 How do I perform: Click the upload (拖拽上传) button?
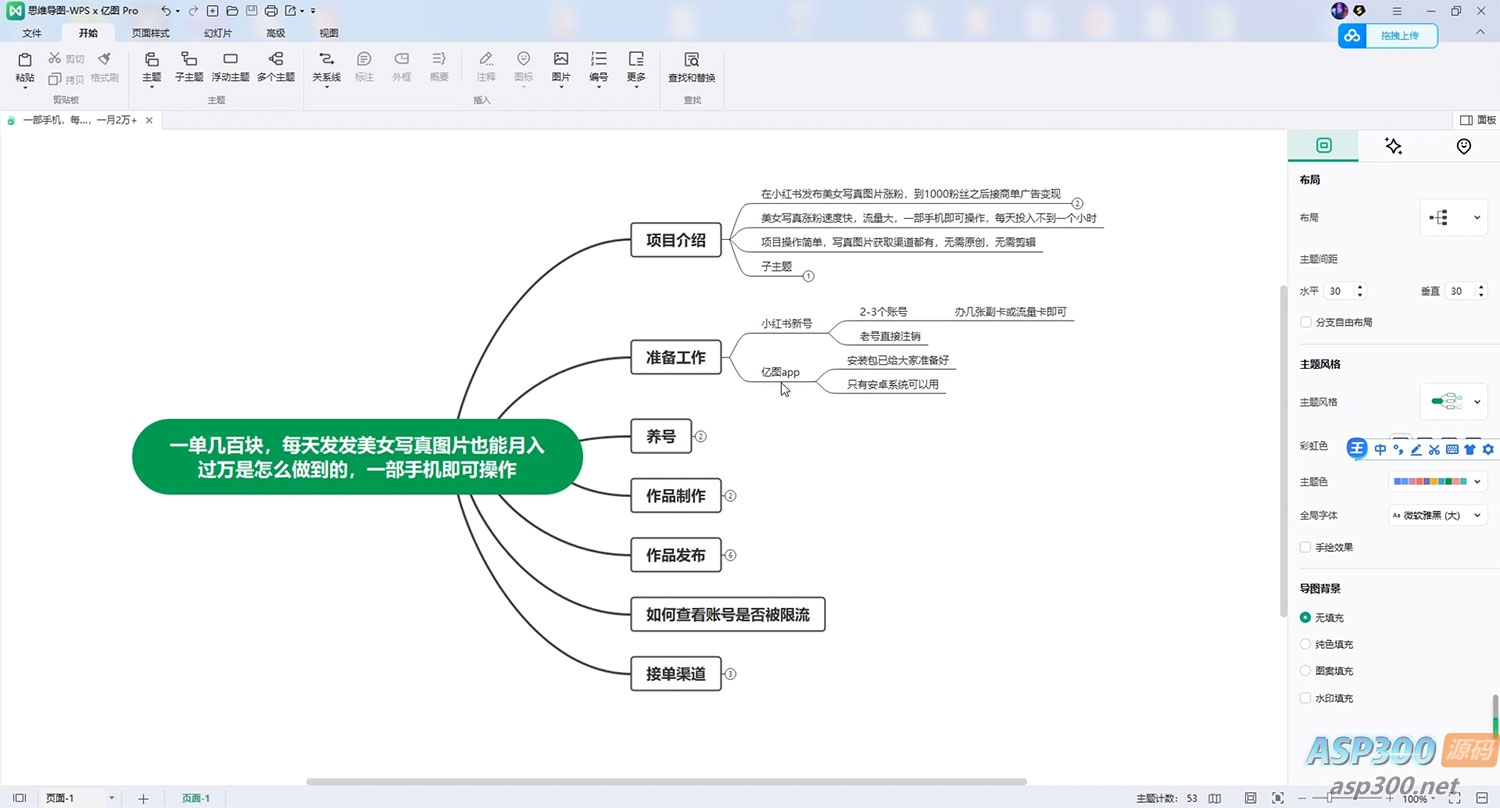coord(1388,36)
